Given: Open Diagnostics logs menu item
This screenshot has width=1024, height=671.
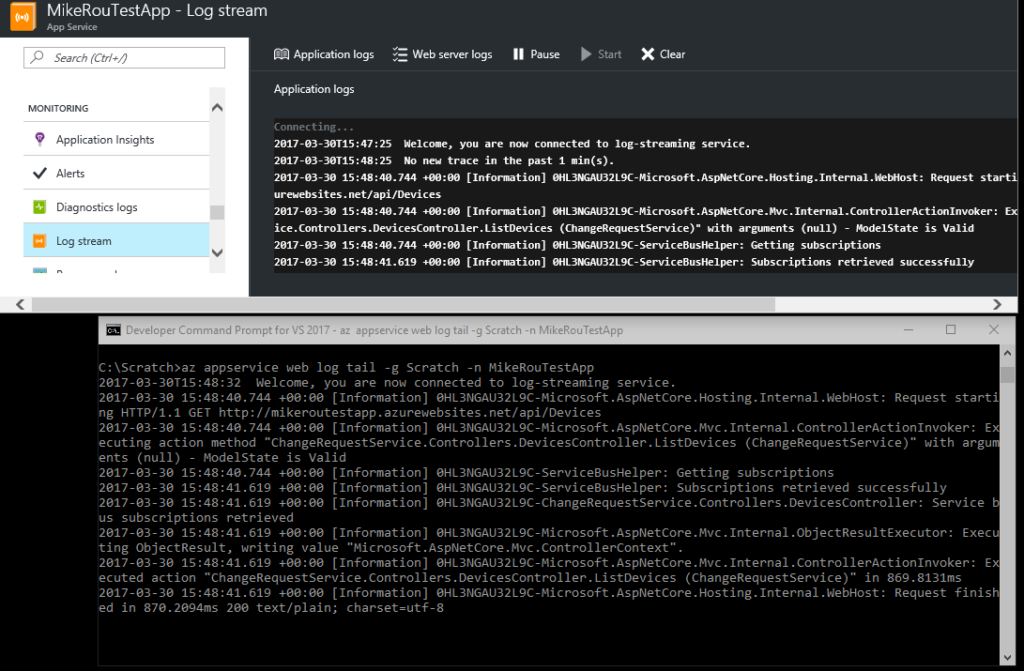Looking at the screenshot, I should (x=116, y=207).
